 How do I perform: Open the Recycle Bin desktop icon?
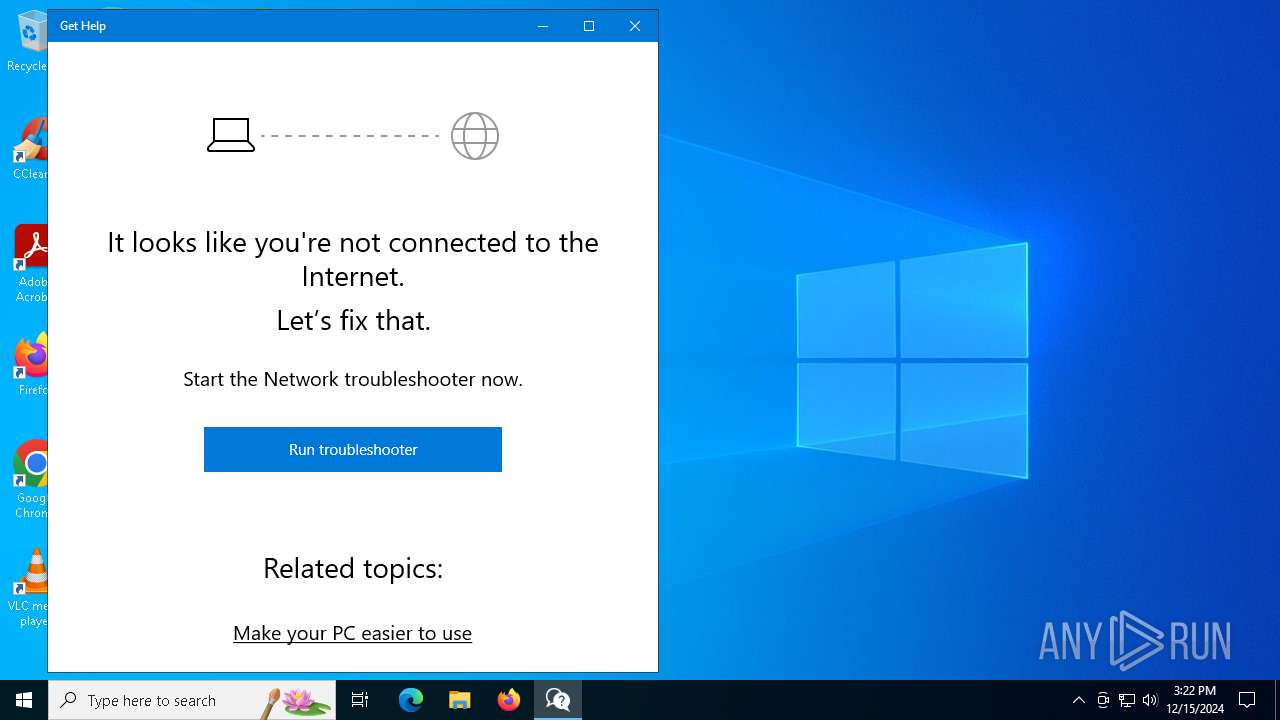(x=31, y=40)
